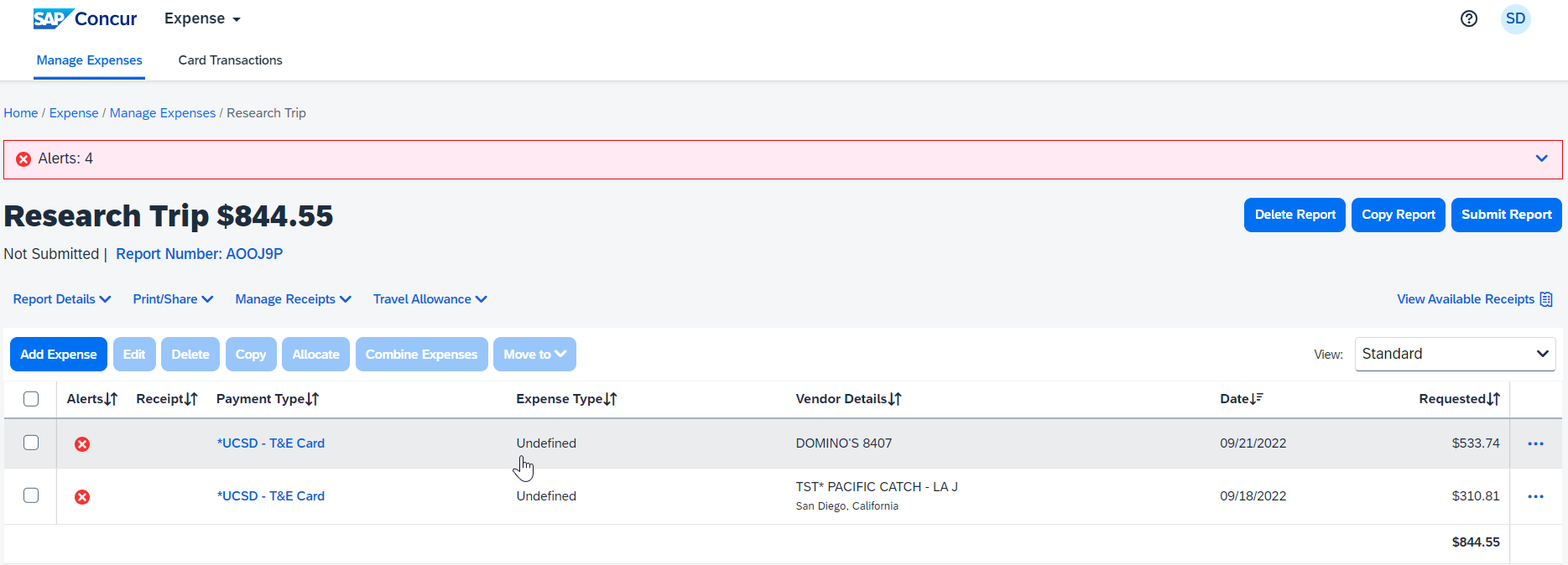
Task: Click the red alert icon for DOMINO'S 8407
Action: tap(82, 444)
